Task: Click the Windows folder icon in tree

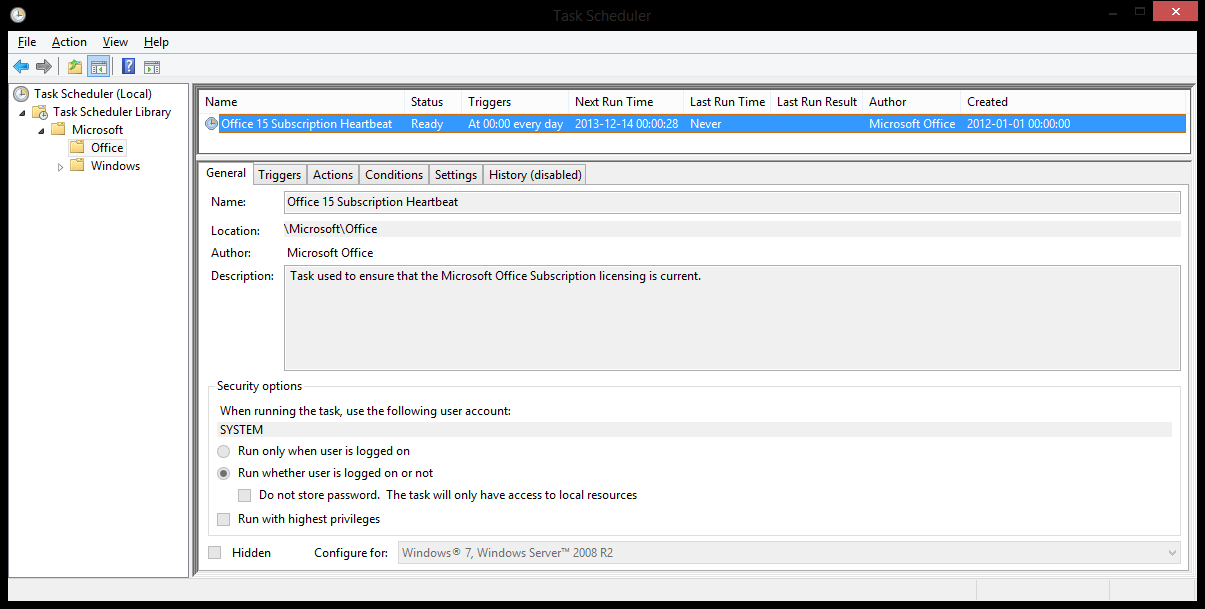Action: coord(78,166)
